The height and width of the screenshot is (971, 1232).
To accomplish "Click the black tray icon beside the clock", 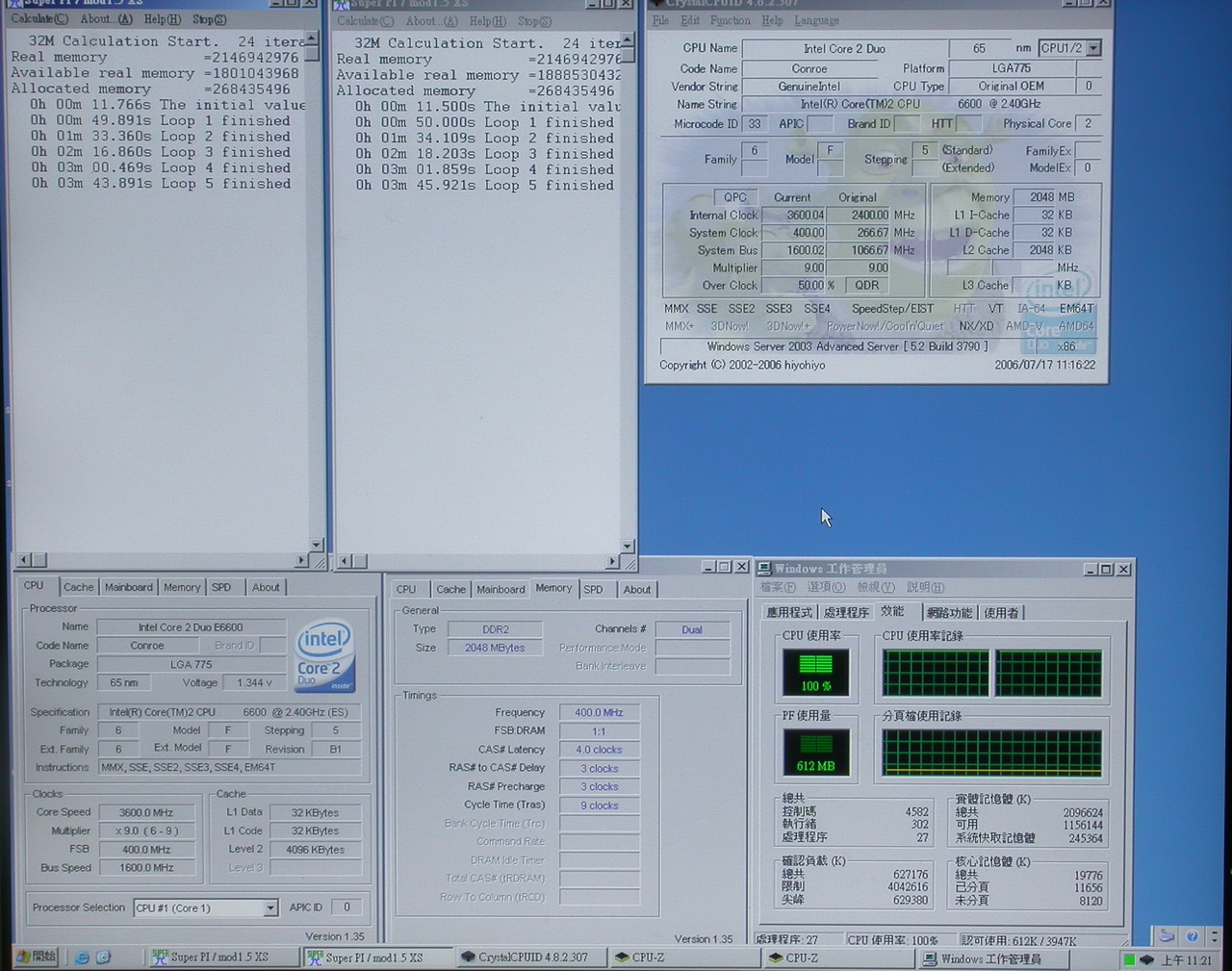I will tap(1146, 959).
